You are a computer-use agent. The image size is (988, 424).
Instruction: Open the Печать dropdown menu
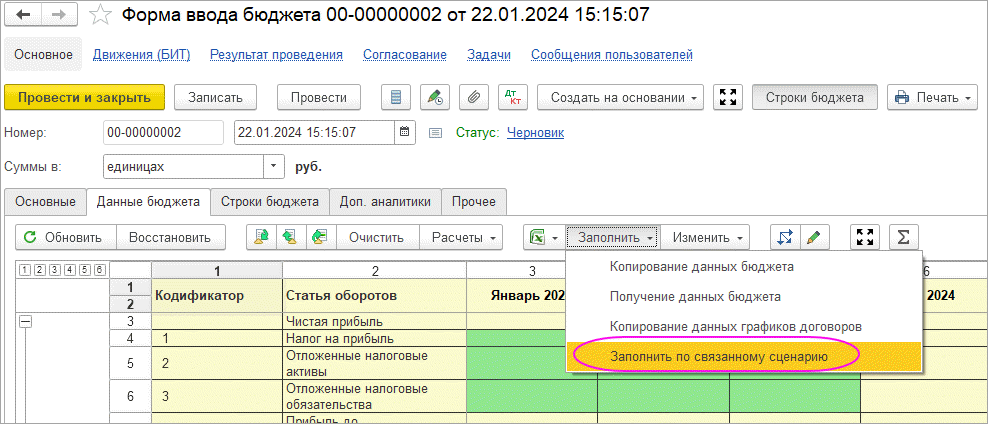[932, 97]
